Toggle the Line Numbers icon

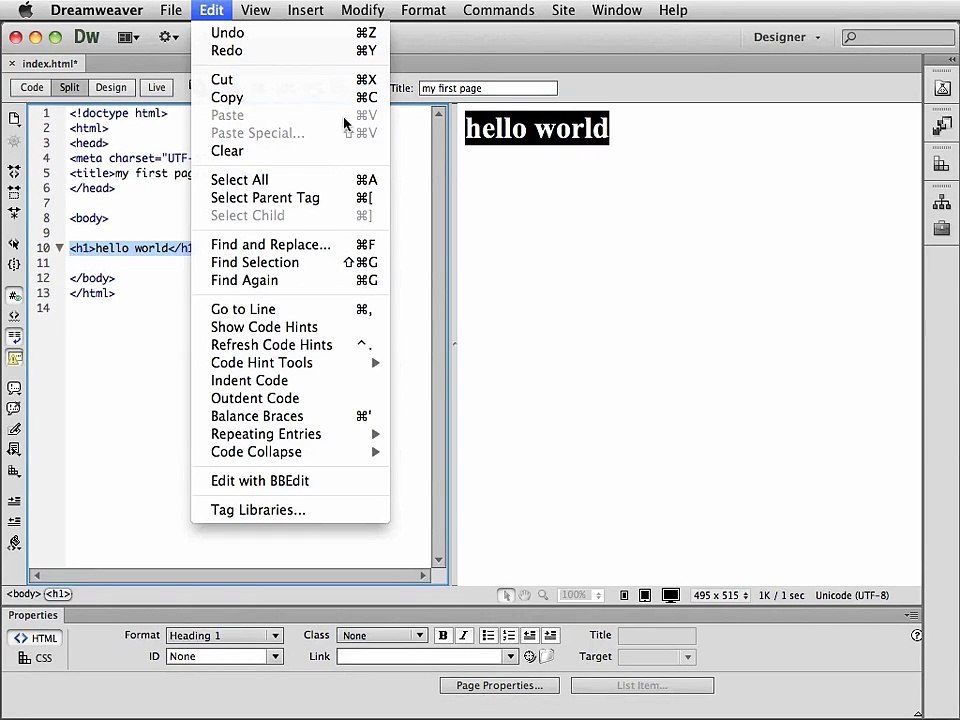coord(14,296)
